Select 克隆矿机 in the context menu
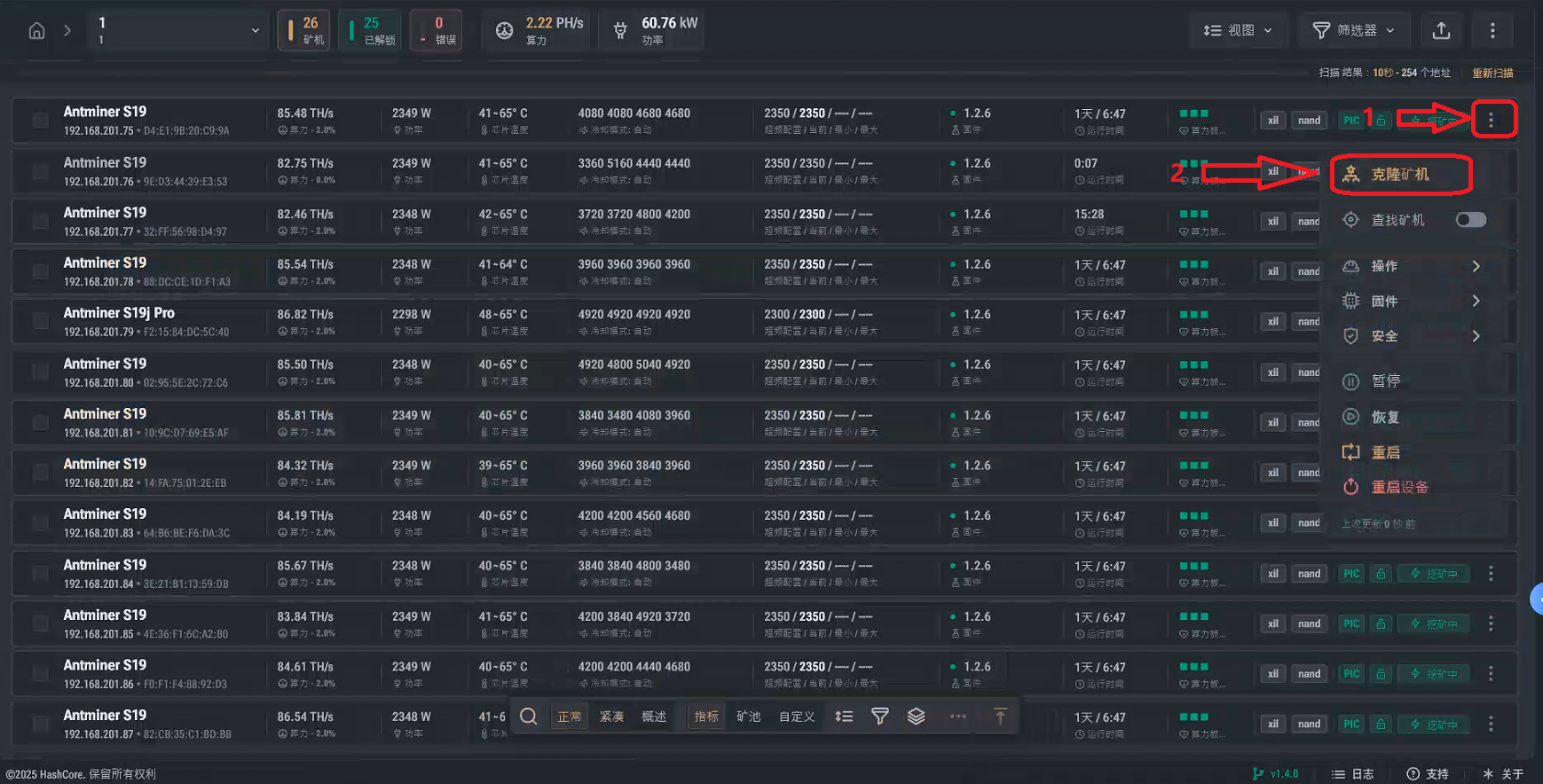The image size is (1543, 784). tap(1401, 174)
